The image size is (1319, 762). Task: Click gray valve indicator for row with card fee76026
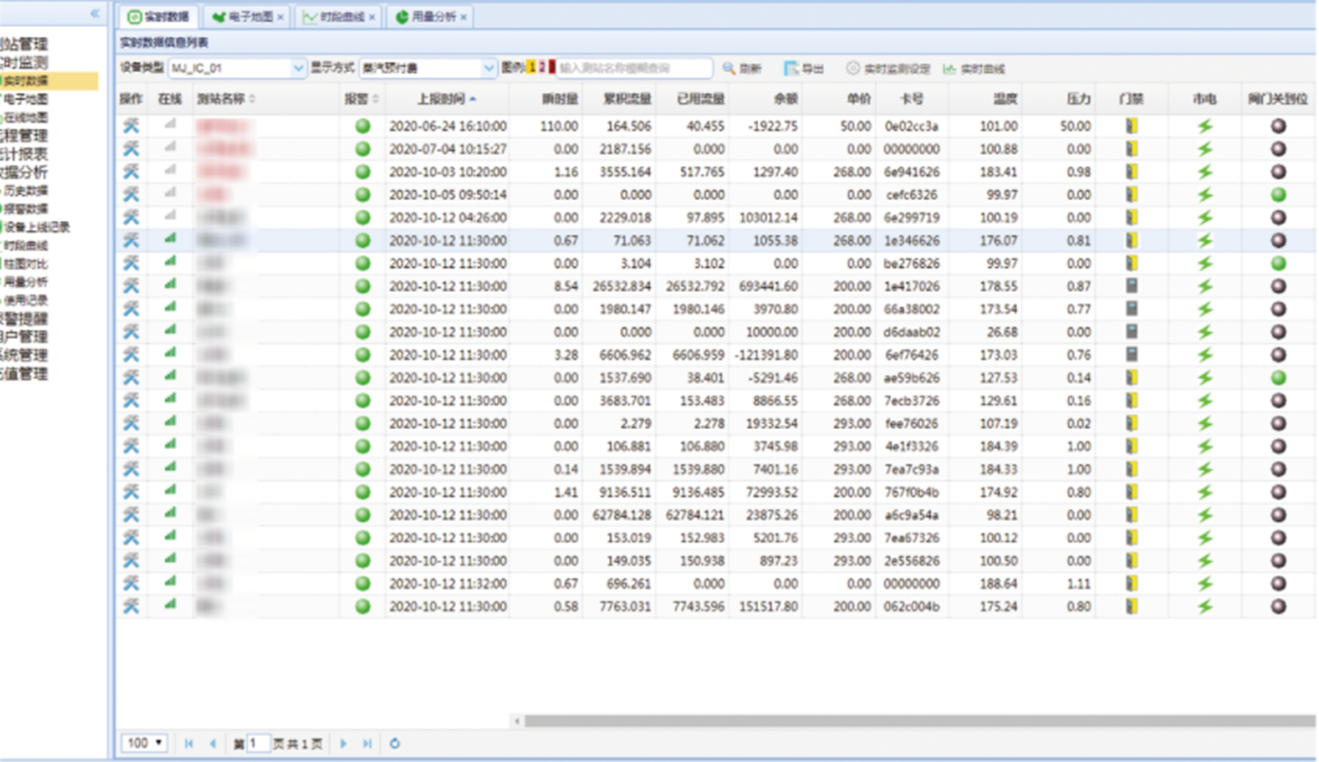[x=1278, y=424]
